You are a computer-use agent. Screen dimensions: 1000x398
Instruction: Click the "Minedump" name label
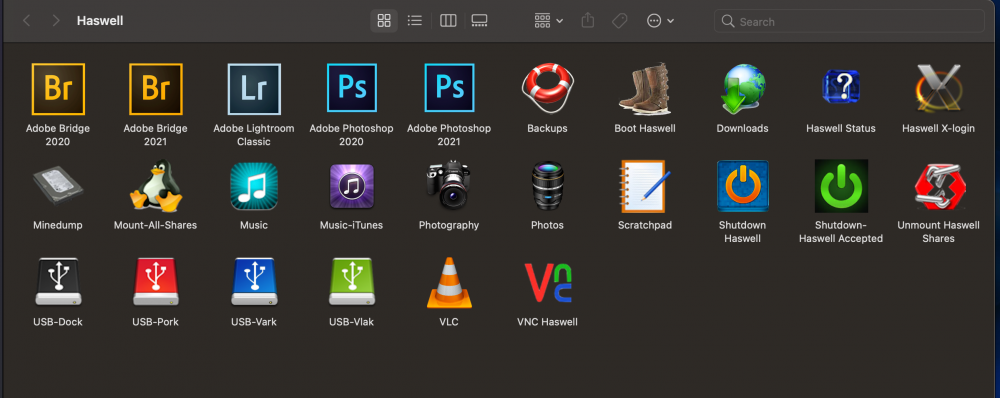[x=57, y=225]
